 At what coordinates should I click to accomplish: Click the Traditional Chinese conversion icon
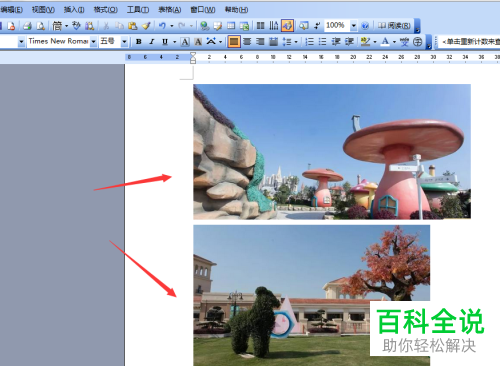(x=57, y=26)
